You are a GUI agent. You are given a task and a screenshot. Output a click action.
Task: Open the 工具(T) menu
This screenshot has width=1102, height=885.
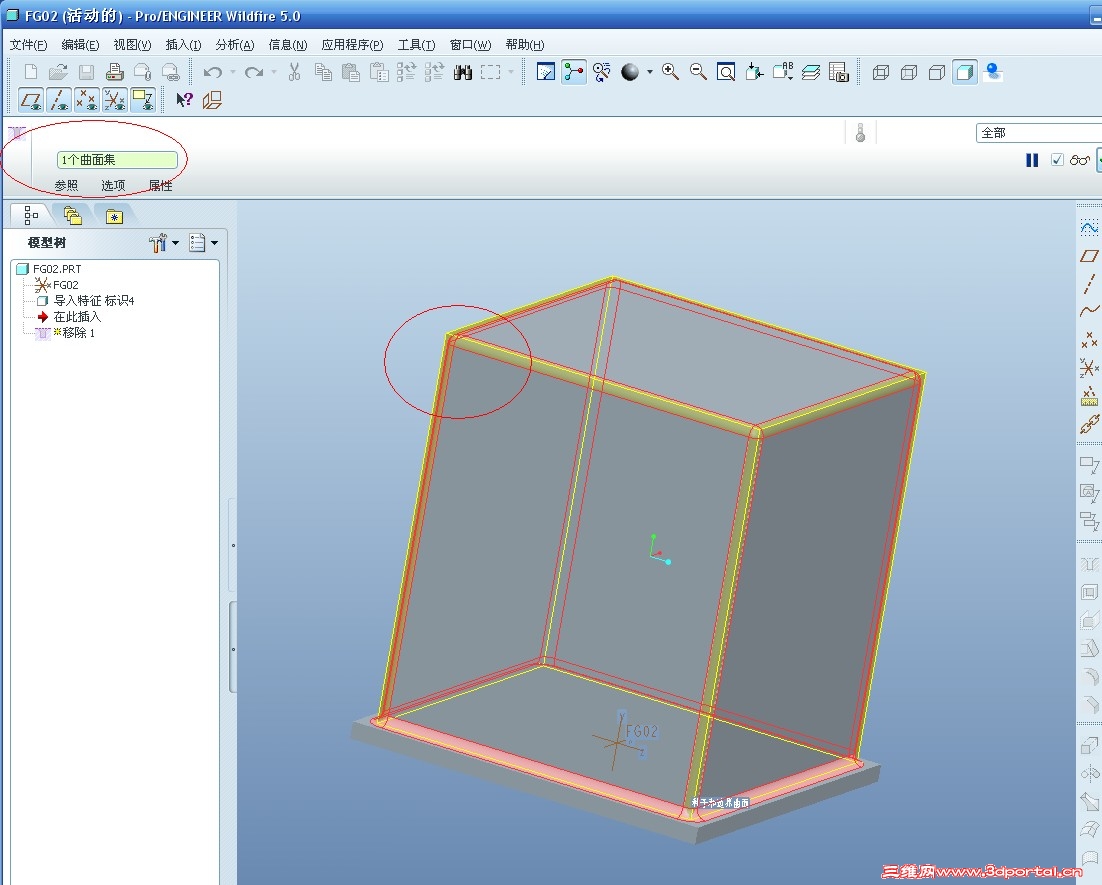[x=416, y=45]
